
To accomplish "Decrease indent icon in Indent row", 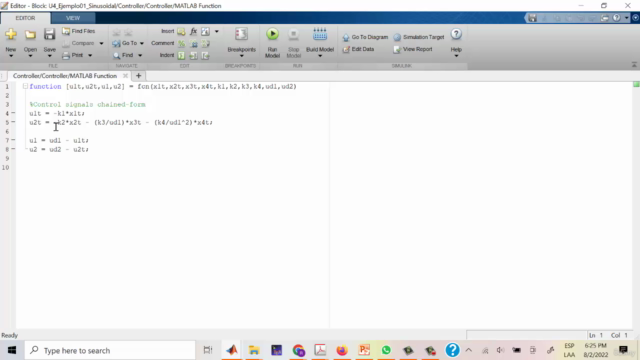I will coord(205,55).
